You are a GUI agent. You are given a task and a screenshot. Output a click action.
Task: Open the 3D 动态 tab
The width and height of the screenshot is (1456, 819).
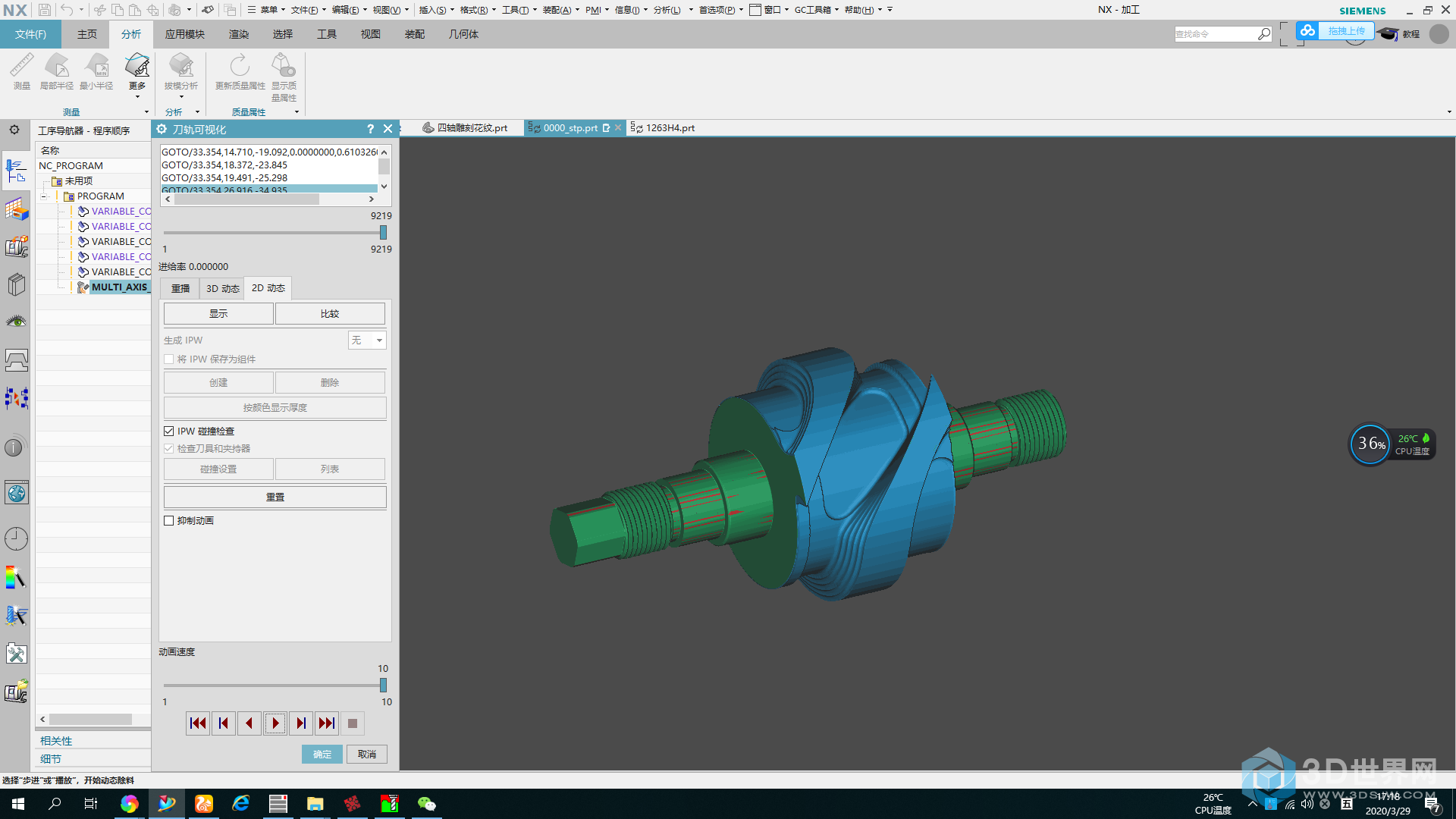222,288
